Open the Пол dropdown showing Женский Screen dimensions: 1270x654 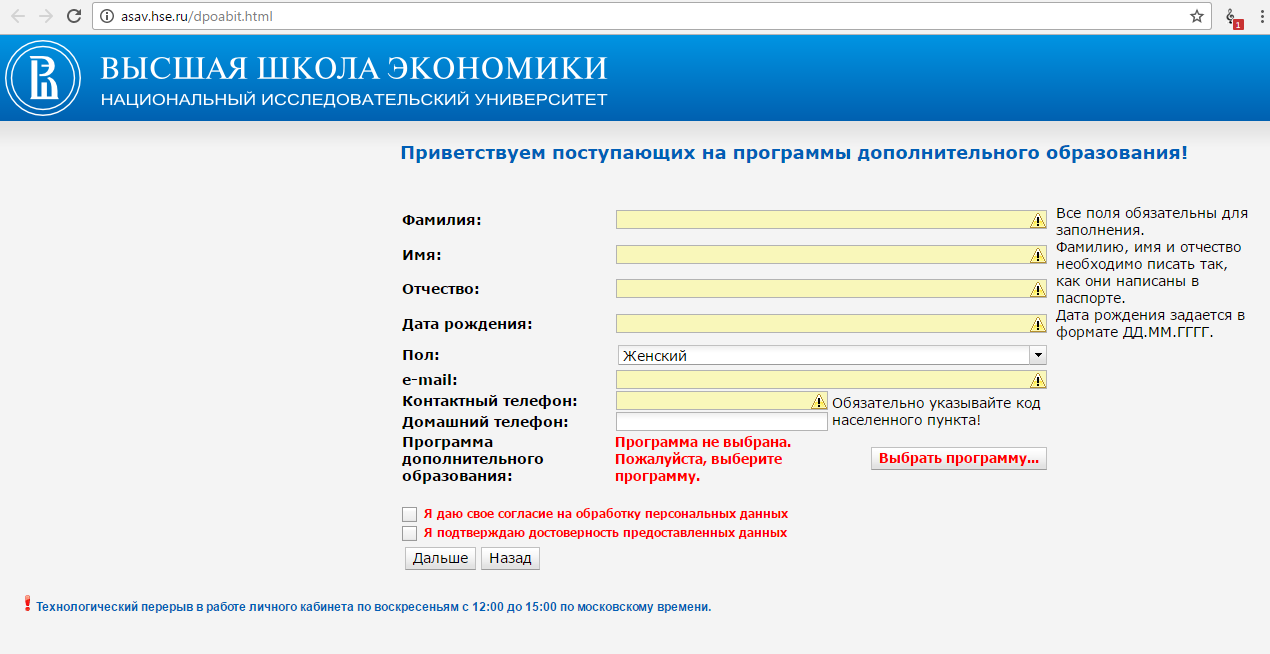click(832, 355)
